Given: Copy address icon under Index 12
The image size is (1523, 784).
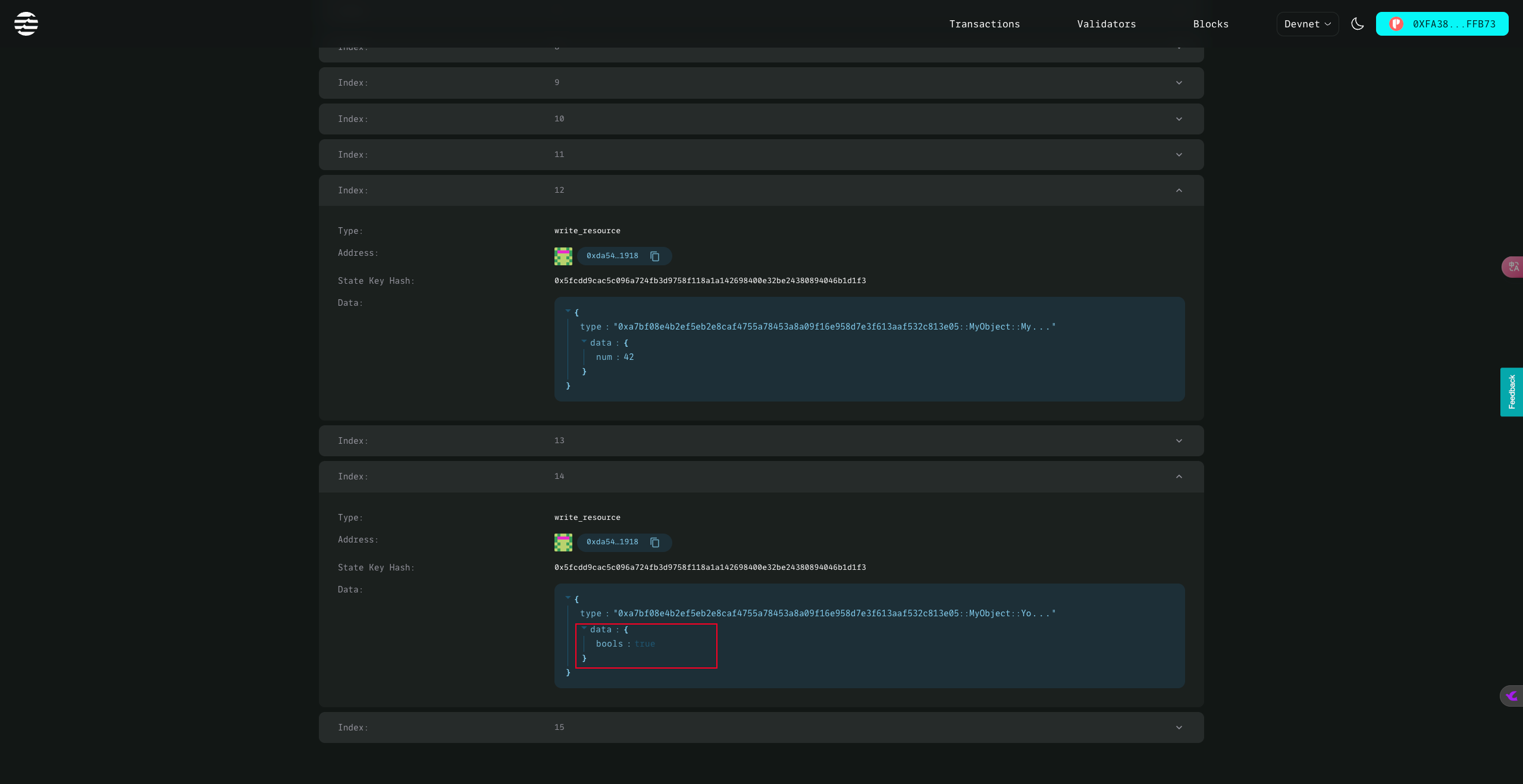Looking at the screenshot, I should [x=655, y=256].
